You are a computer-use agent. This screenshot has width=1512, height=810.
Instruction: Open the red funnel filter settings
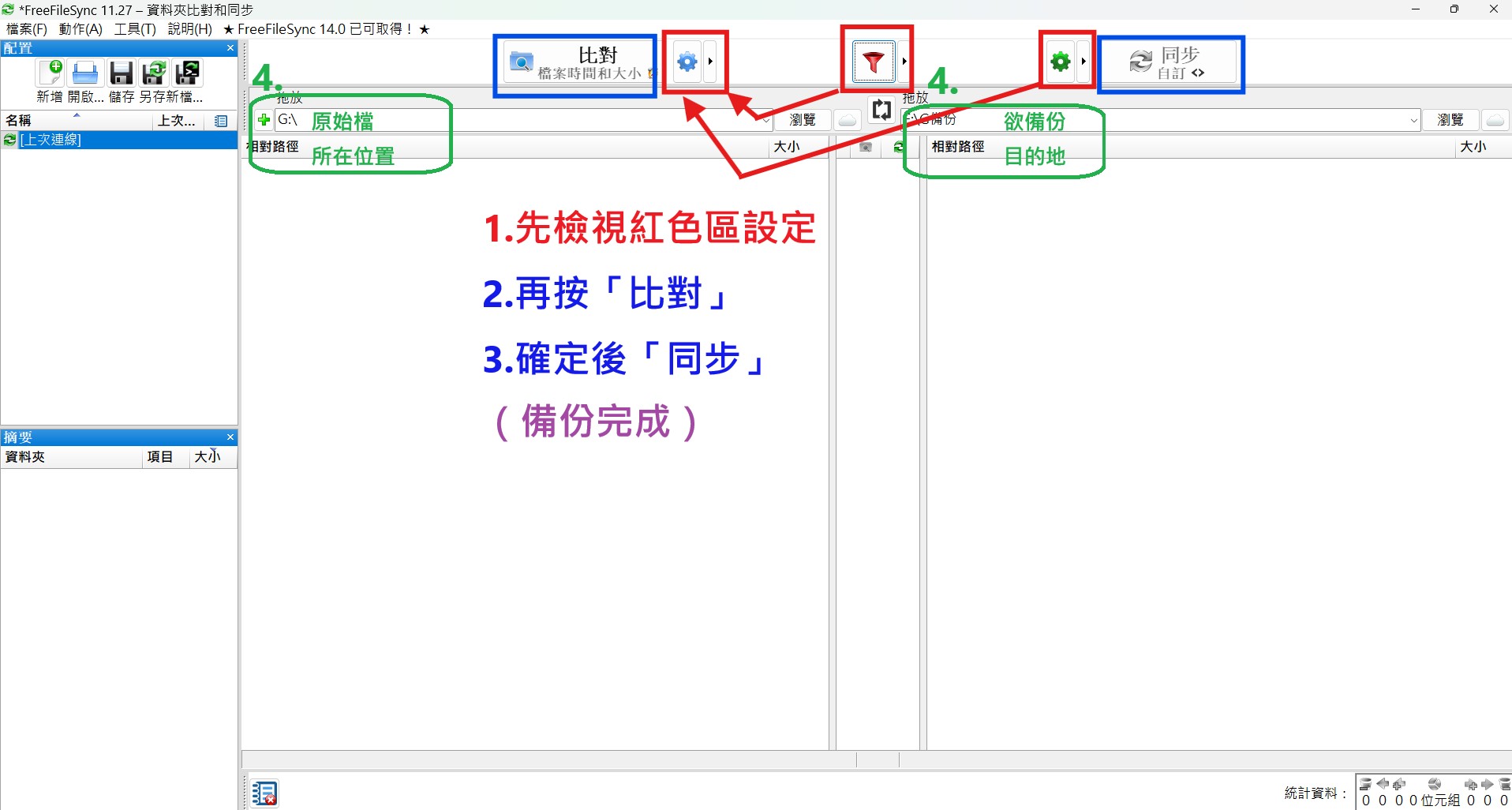(x=873, y=62)
